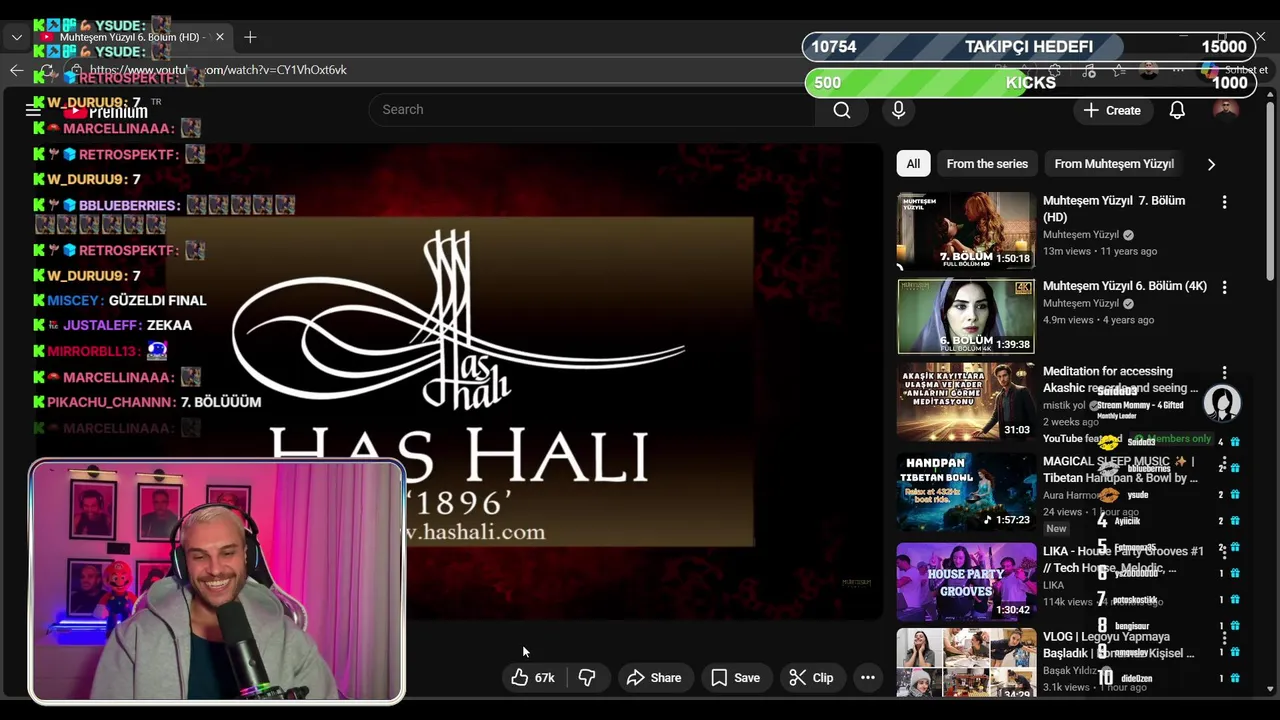This screenshot has height=720, width=1280.
Task: Open the notifications bell
Action: (1177, 110)
